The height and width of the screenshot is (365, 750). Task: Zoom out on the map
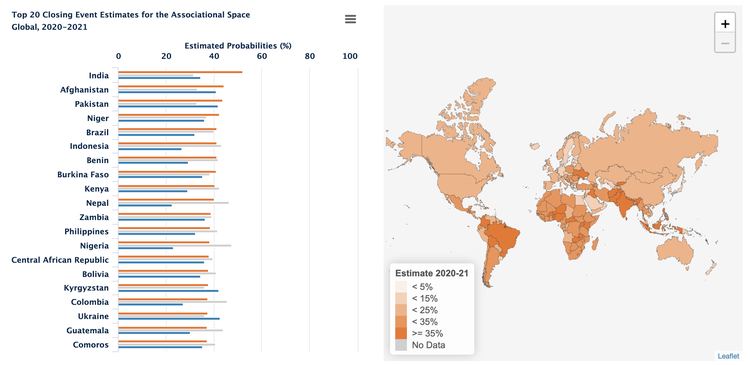coord(725,43)
